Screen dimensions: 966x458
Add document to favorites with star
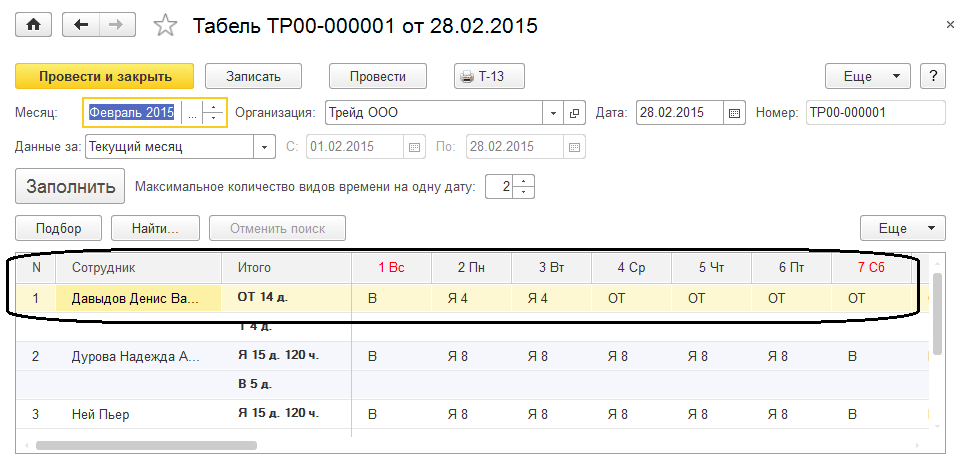[165, 26]
